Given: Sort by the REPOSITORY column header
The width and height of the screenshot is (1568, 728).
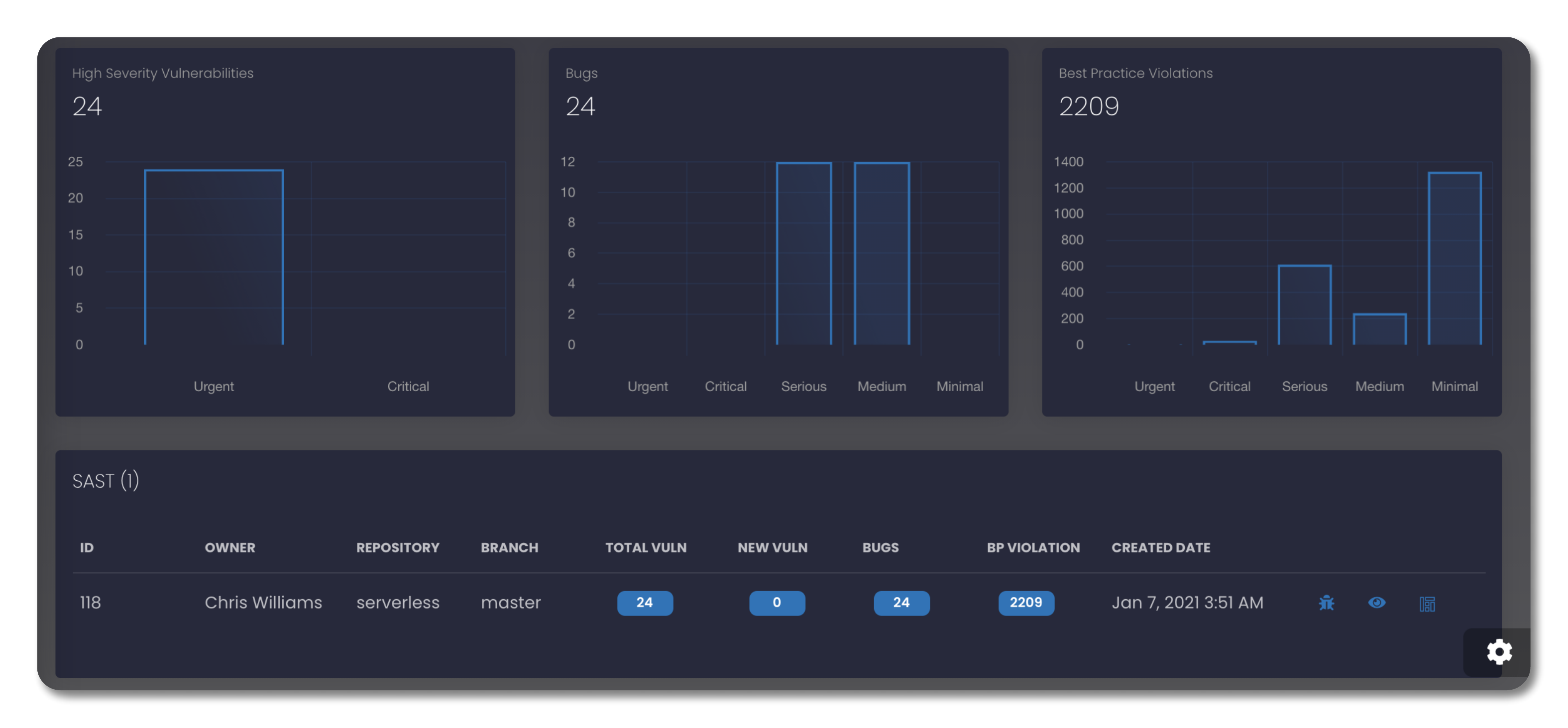Looking at the screenshot, I should (398, 547).
